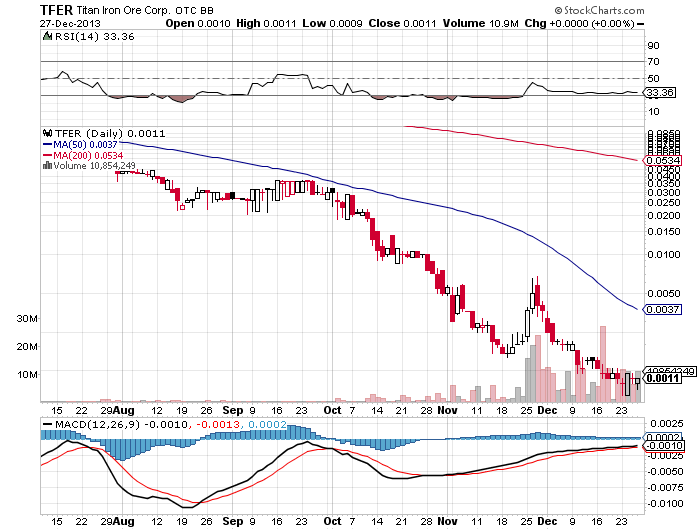Click the red -0.0013 signal value in the MACD legend
The height and width of the screenshot is (530, 700).
[218, 424]
